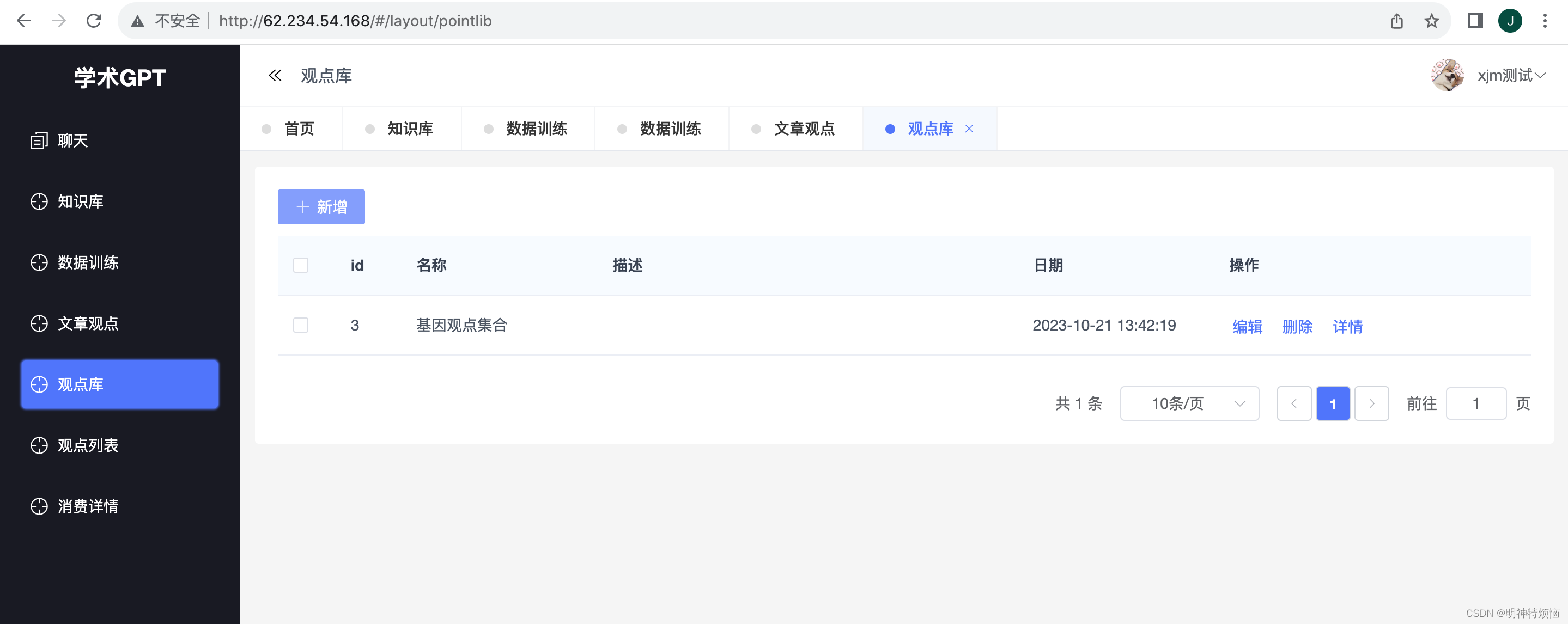The width and height of the screenshot is (1568, 624).
Task: Click 编辑 link for 基因观点集合
Action: 1247,327
